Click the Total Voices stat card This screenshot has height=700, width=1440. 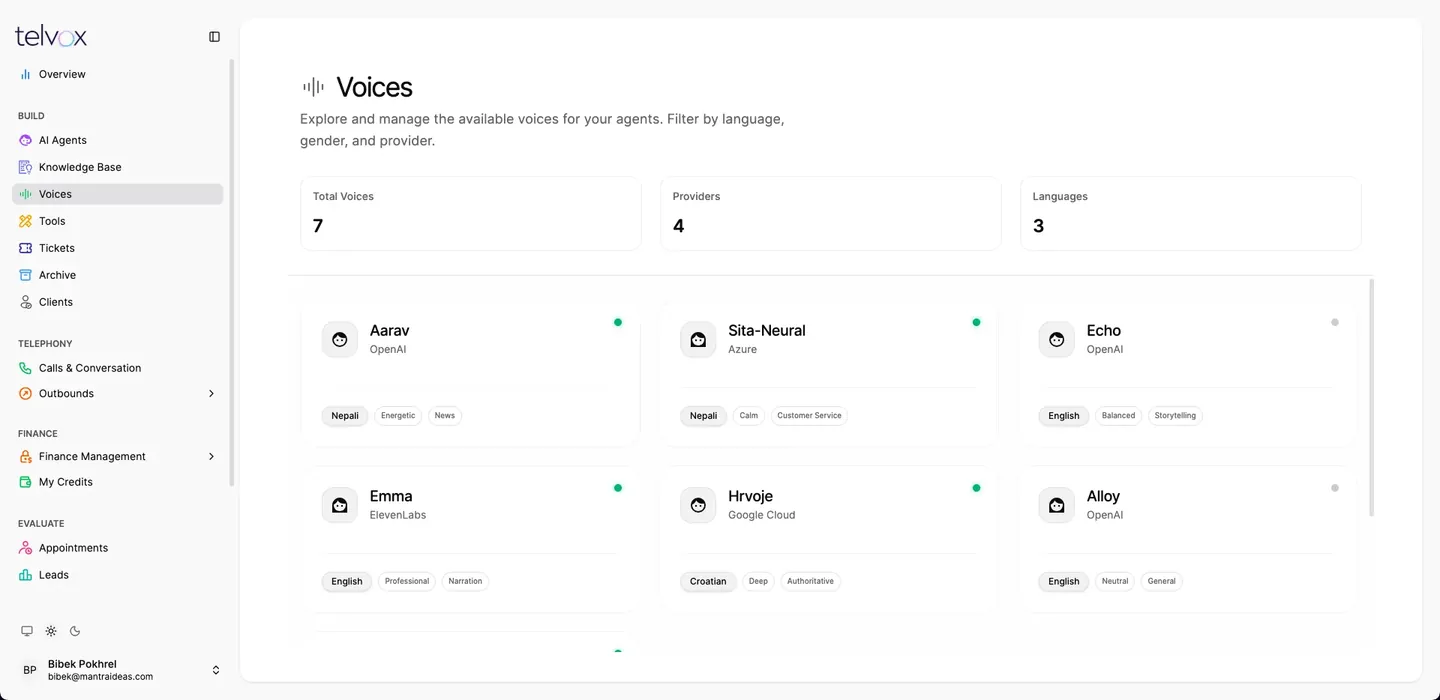(471, 213)
